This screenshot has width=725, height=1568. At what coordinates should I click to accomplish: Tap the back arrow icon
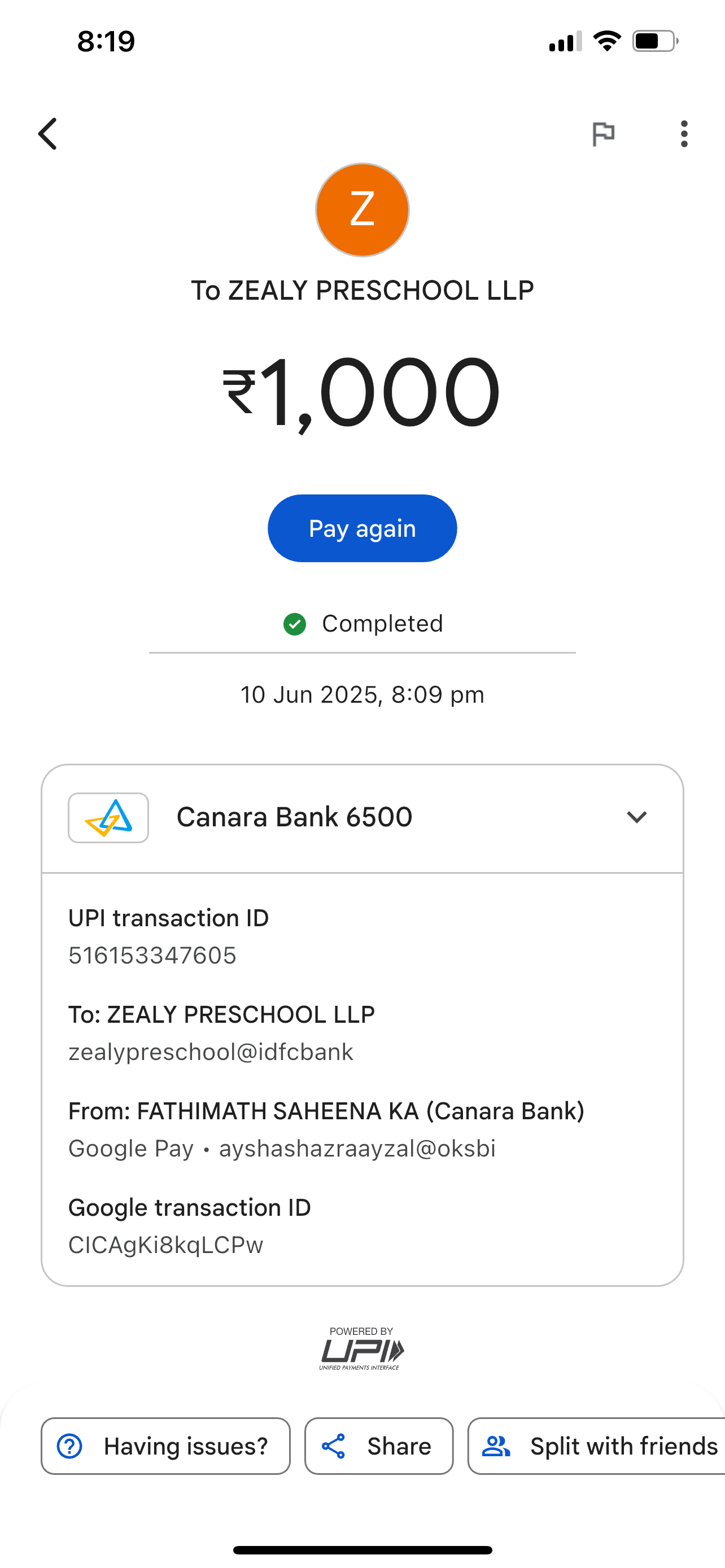point(48,134)
